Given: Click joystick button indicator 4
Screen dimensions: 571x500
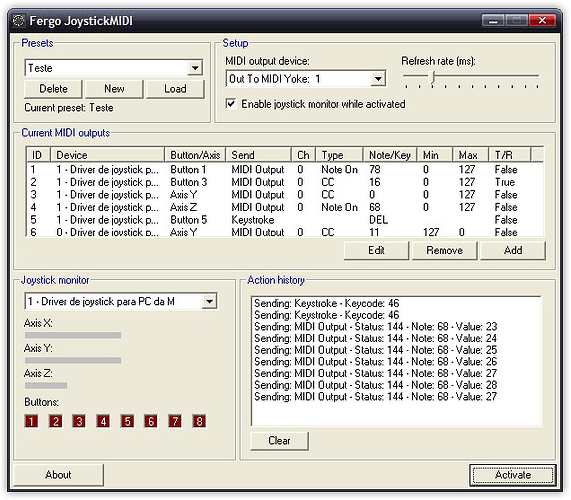Looking at the screenshot, I should tap(103, 421).
